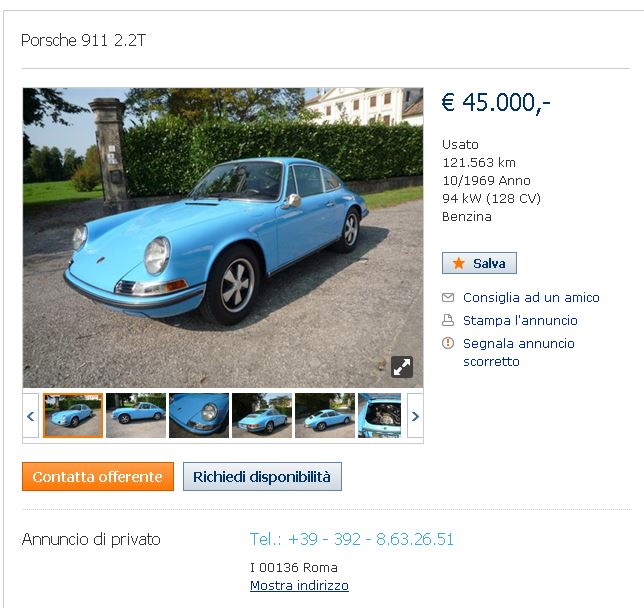
Task: Click Segnala annuncio scorretto link
Action: (518, 352)
